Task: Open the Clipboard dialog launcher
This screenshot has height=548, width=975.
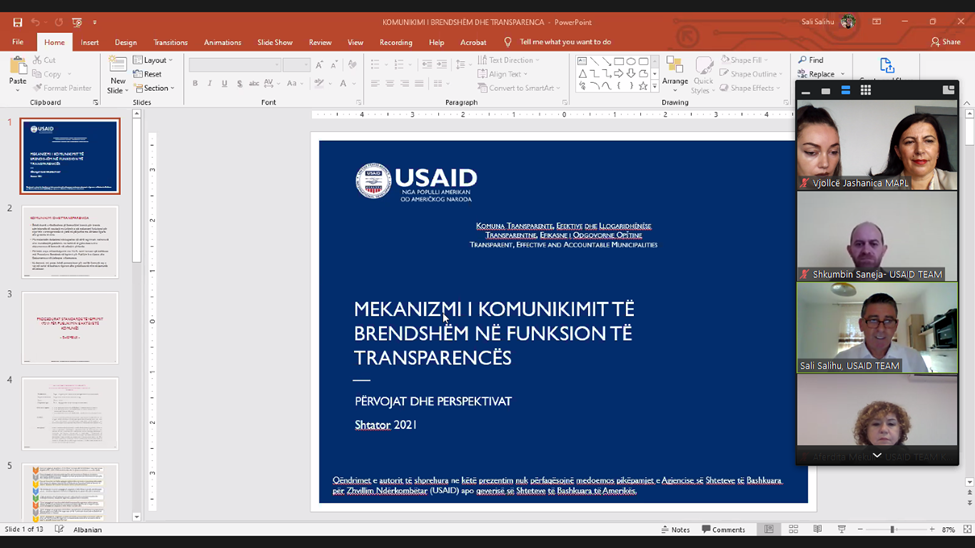Action: pos(96,103)
